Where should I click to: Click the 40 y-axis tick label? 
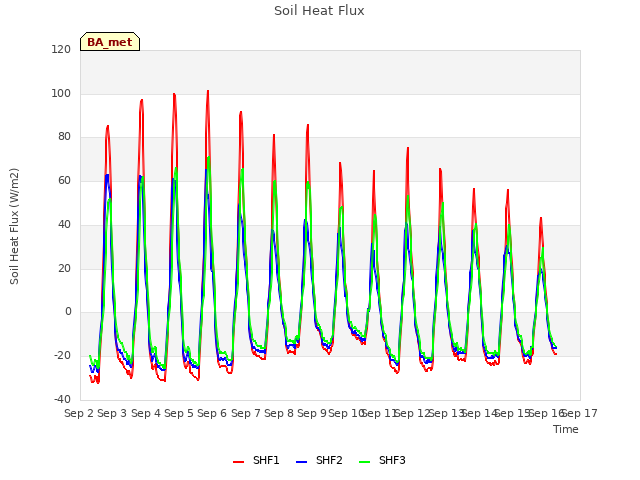64,224
